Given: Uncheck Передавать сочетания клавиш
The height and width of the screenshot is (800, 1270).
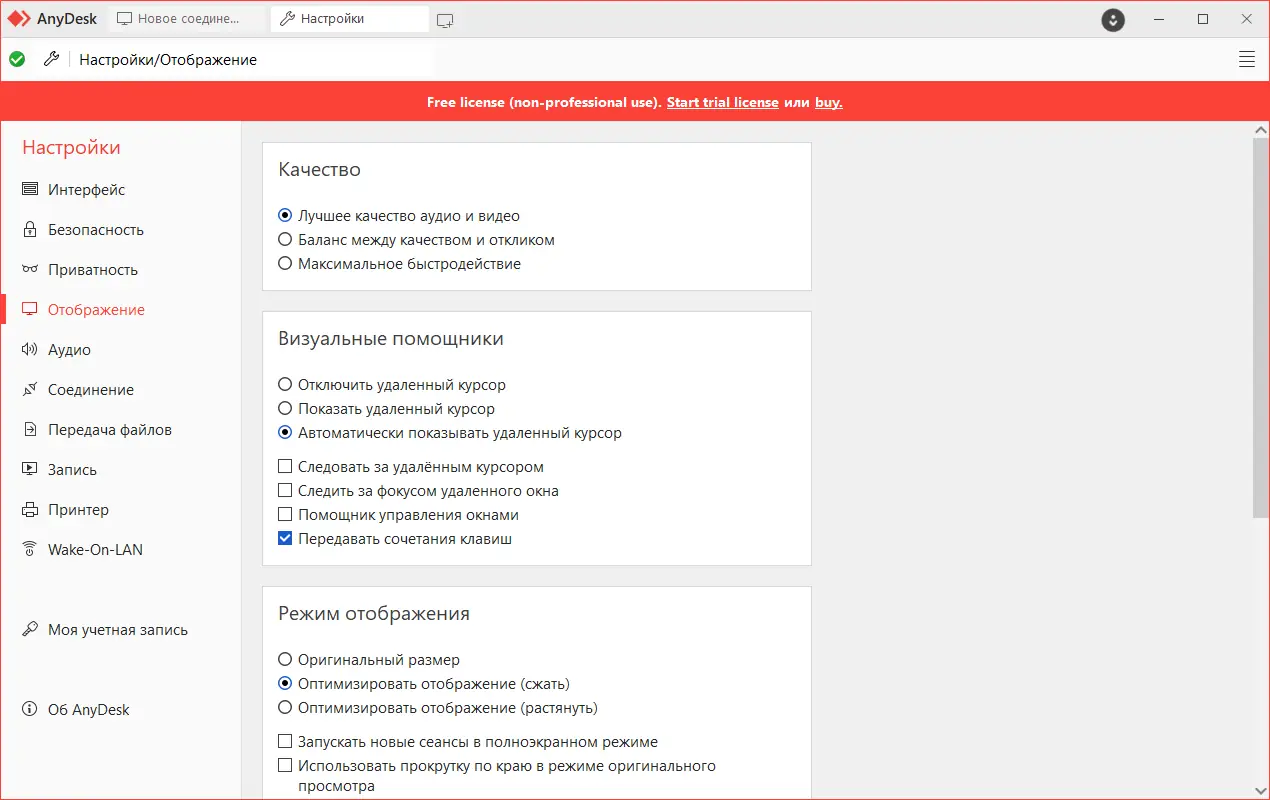Looking at the screenshot, I should click(x=286, y=539).
